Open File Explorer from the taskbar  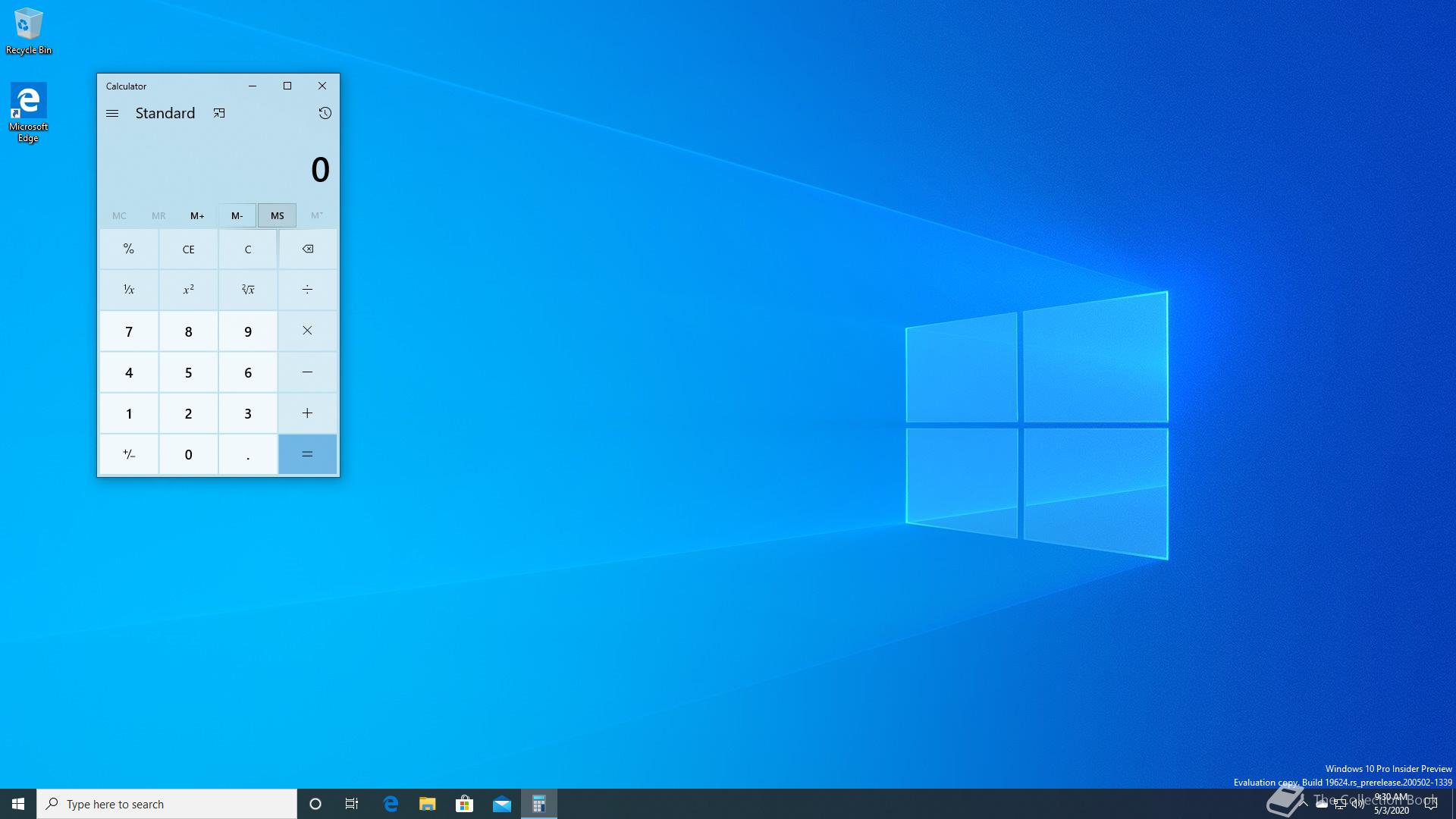click(x=427, y=804)
